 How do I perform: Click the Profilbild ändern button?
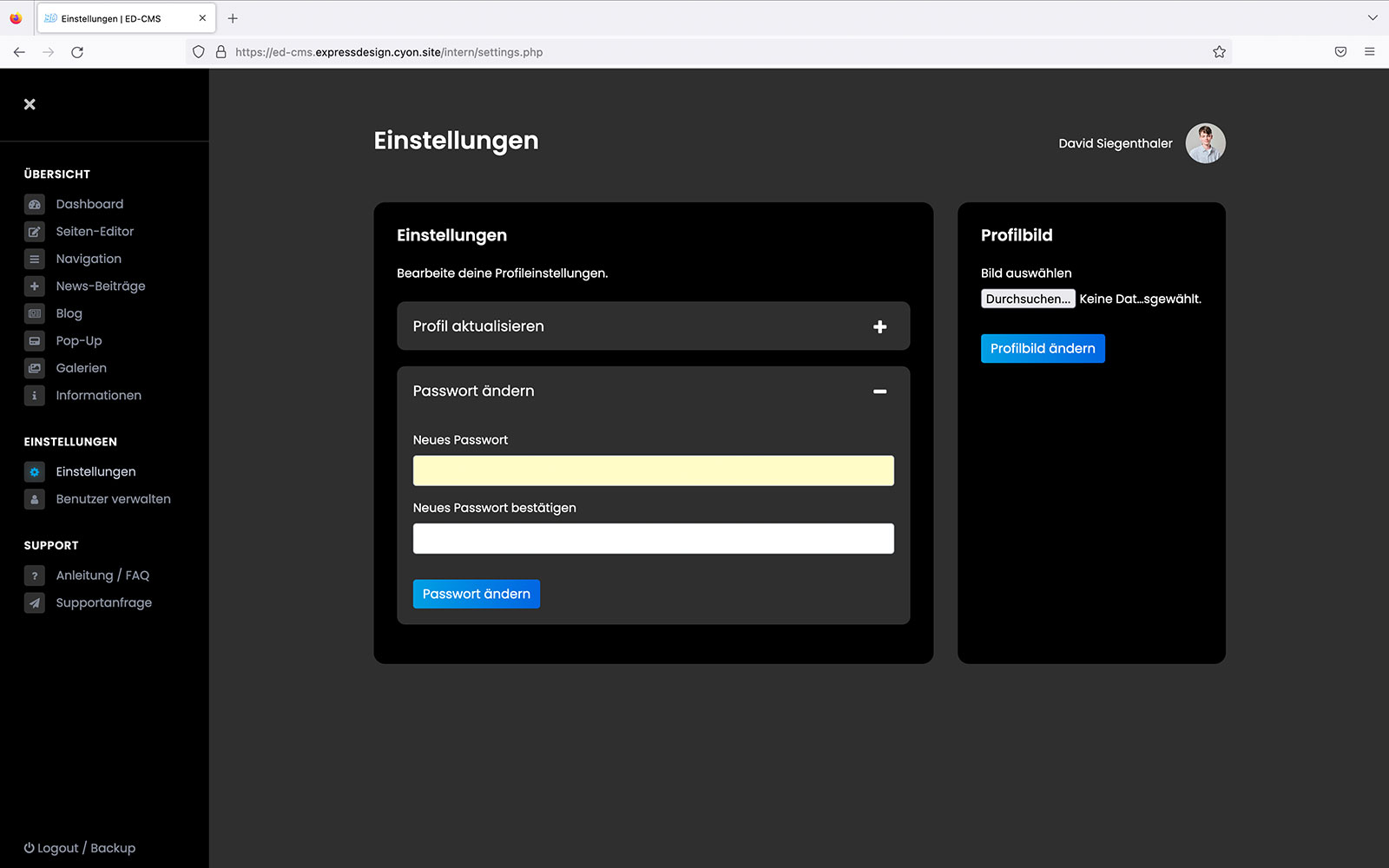coord(1043,348)
